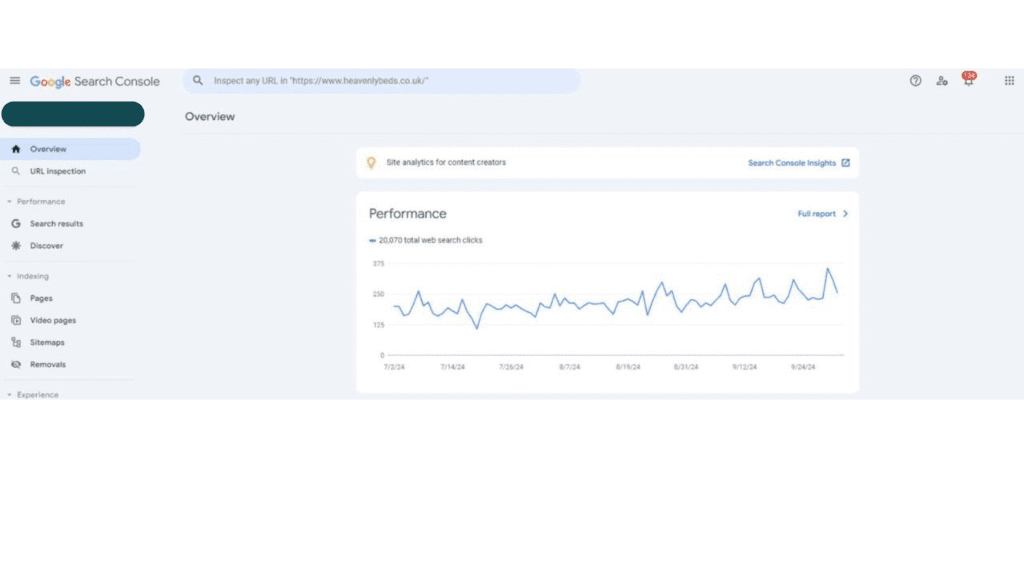Viewport: 1024px width, 563px height.
Task: Open the notifications bell icon
Action: click(968, 81)
